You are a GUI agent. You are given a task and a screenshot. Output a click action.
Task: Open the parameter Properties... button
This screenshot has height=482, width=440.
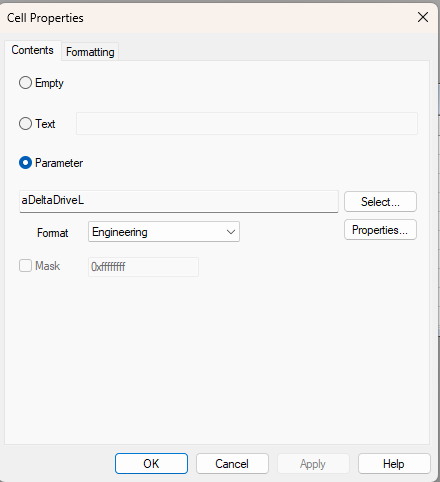pos(380,230)
